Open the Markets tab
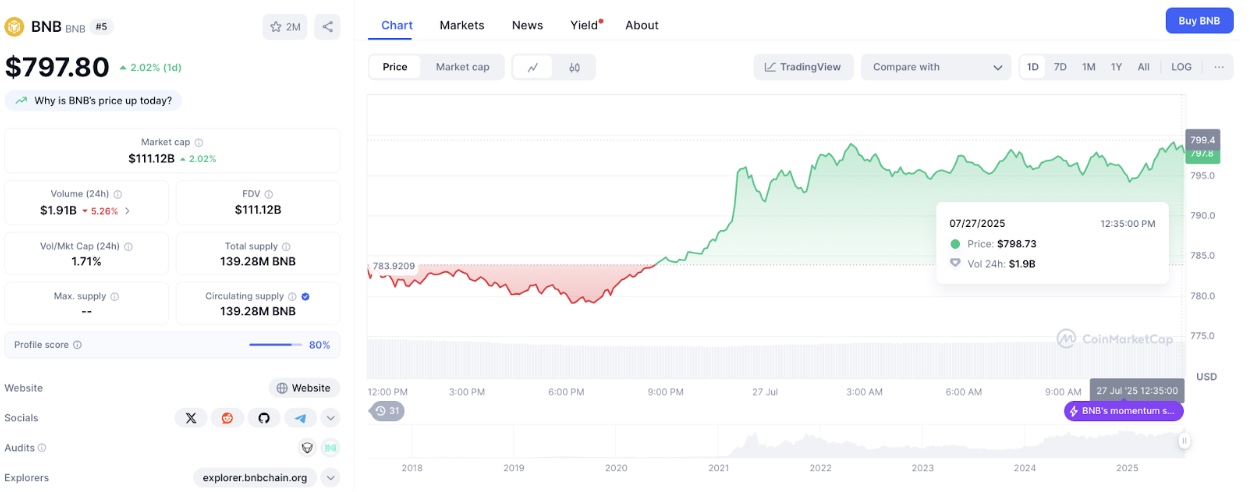 462,25
